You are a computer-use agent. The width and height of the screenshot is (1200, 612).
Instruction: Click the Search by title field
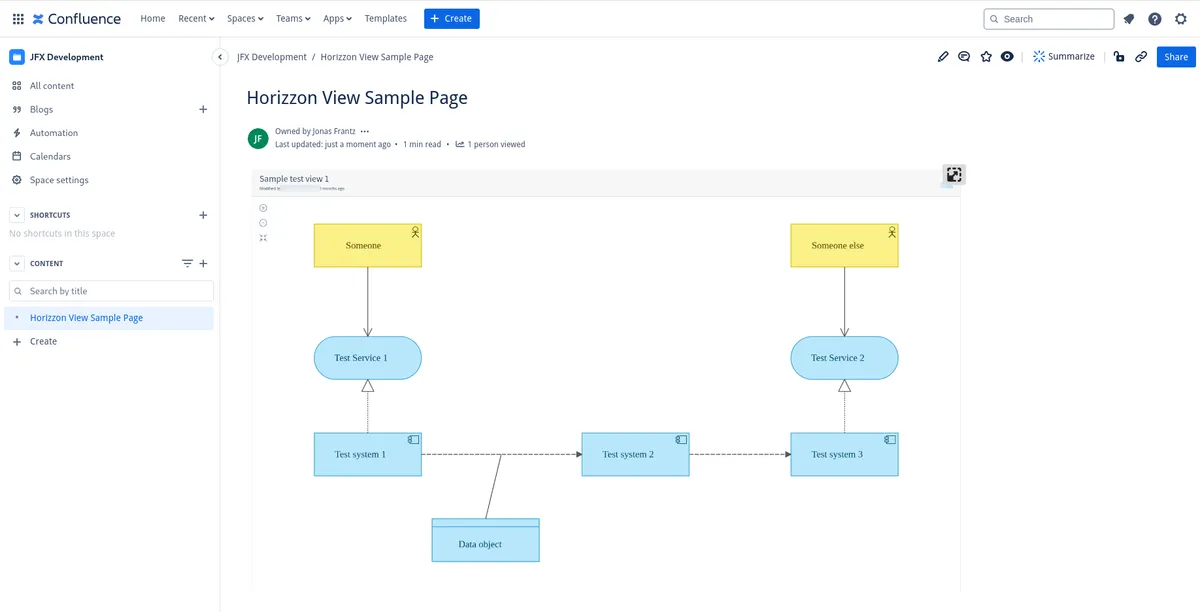pyautogui.click(x=111, y=291)
